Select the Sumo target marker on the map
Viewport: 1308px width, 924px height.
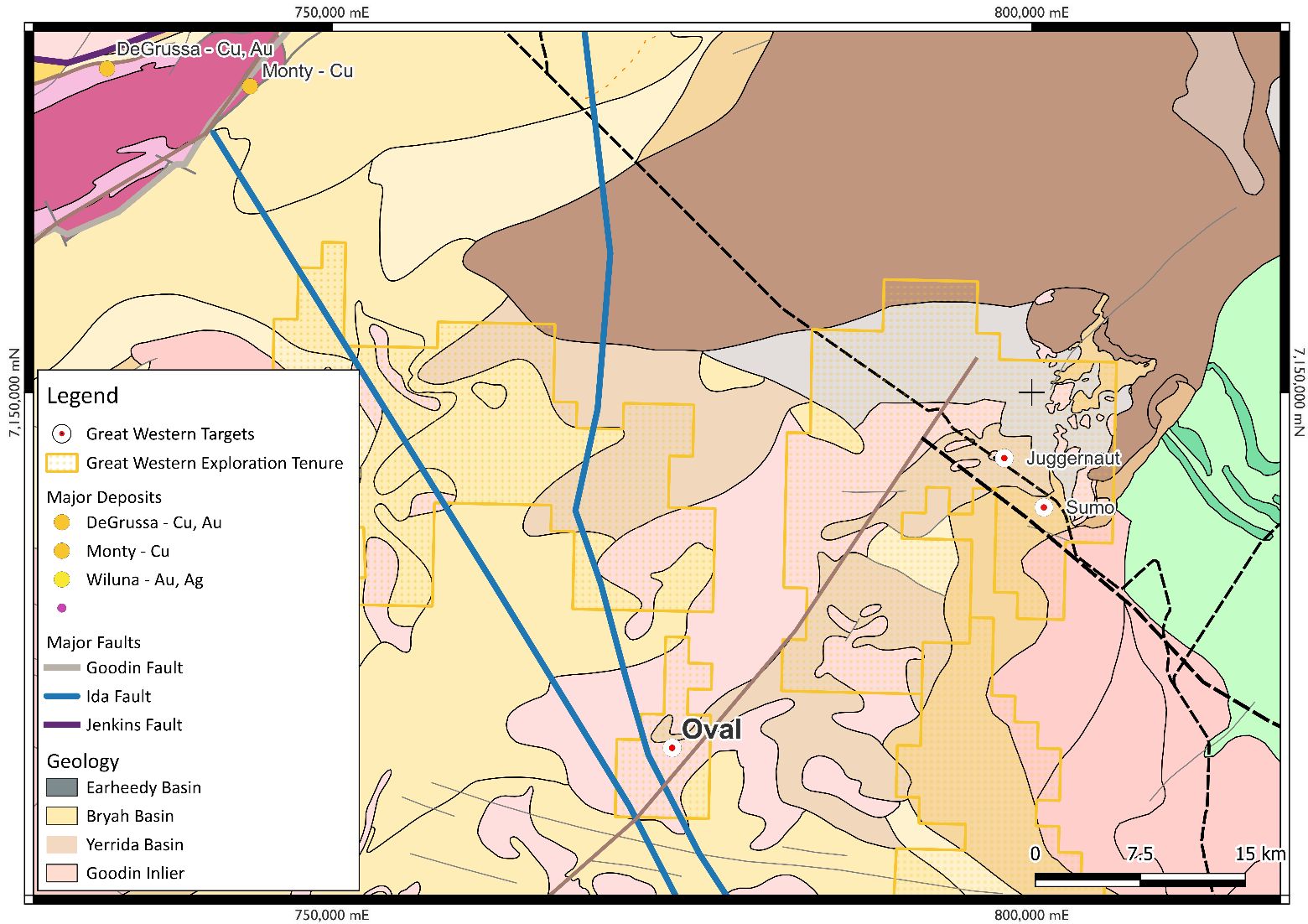click(1043, 507)
